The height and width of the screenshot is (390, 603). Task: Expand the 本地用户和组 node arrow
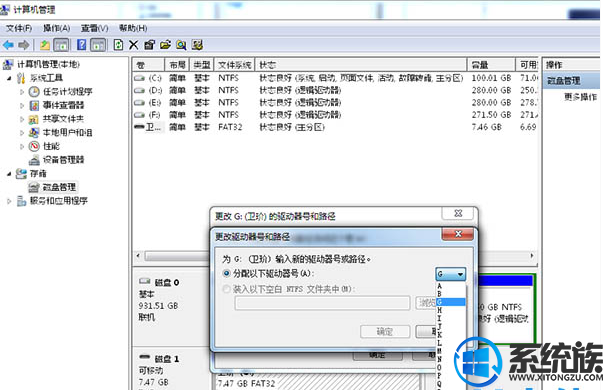point(22,133)
